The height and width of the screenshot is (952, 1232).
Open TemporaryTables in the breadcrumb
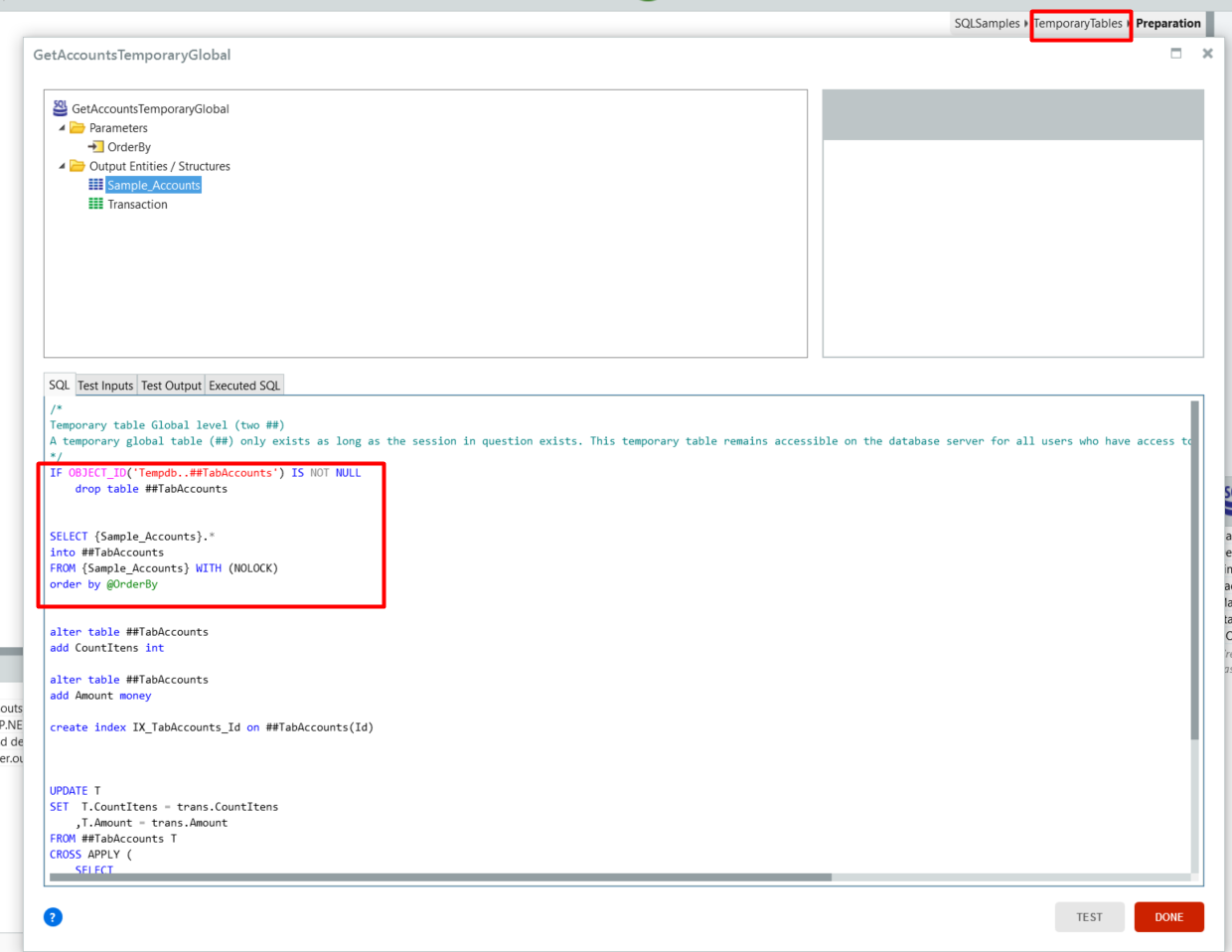[x=1078, y=23]
